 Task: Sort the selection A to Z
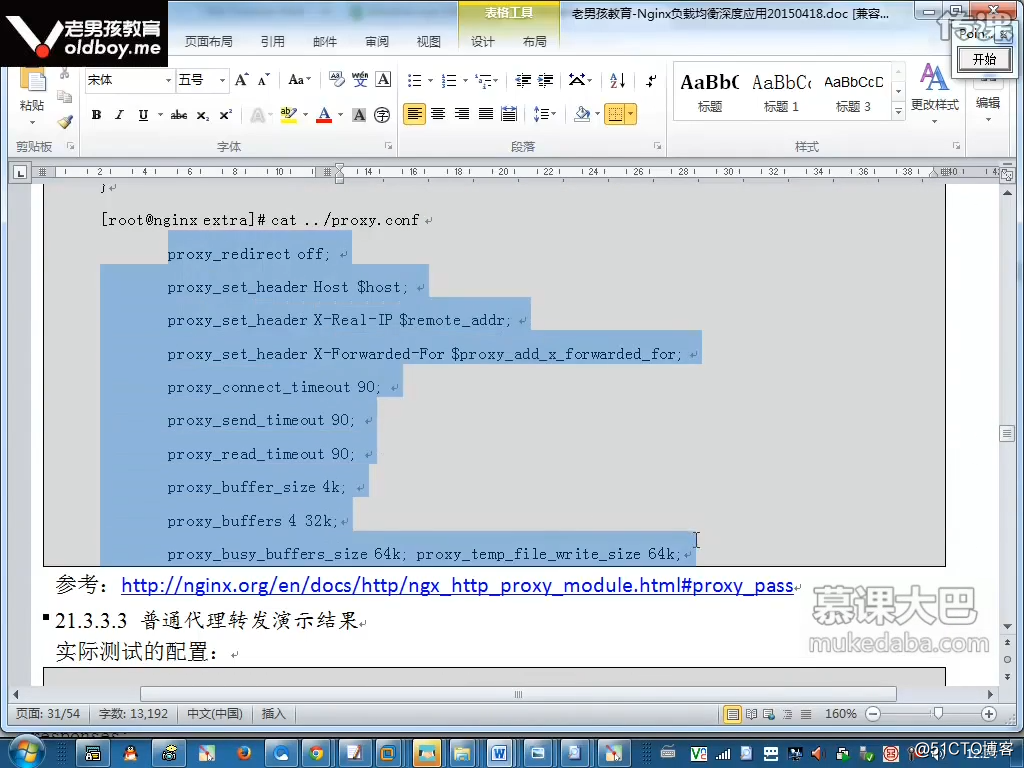coord(617,80)
